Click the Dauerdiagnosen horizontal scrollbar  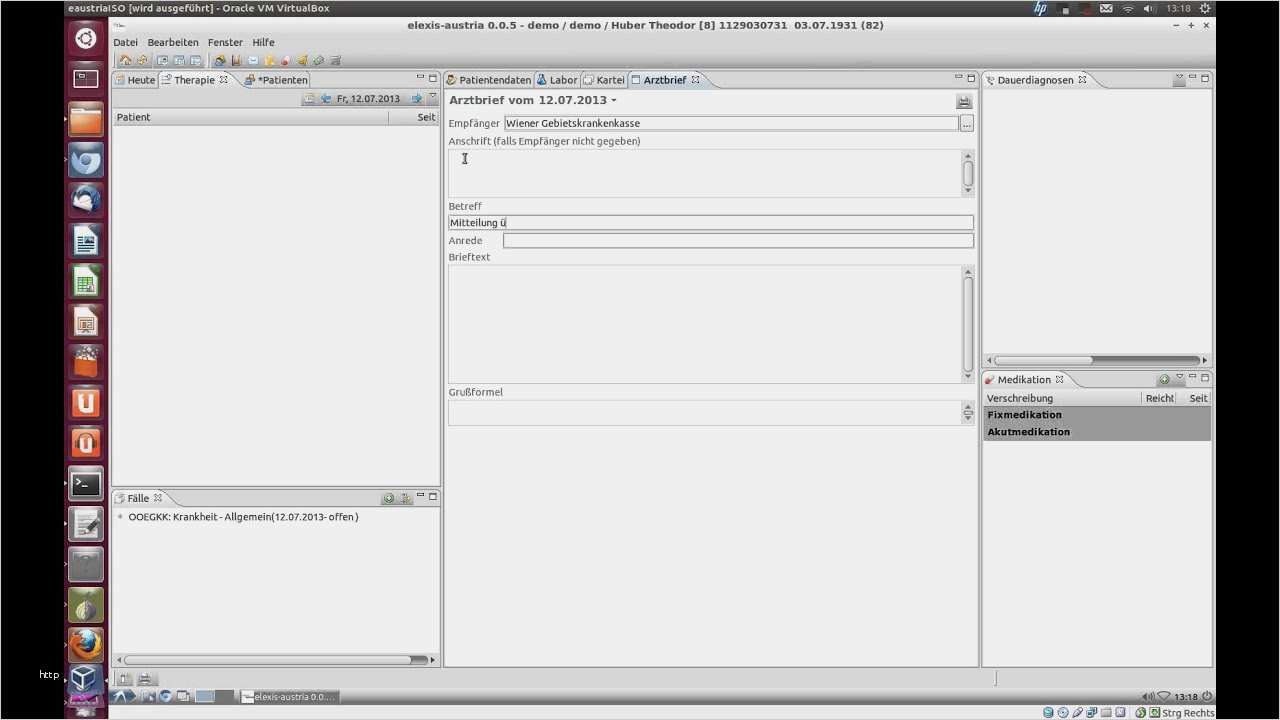(1043, 360)
